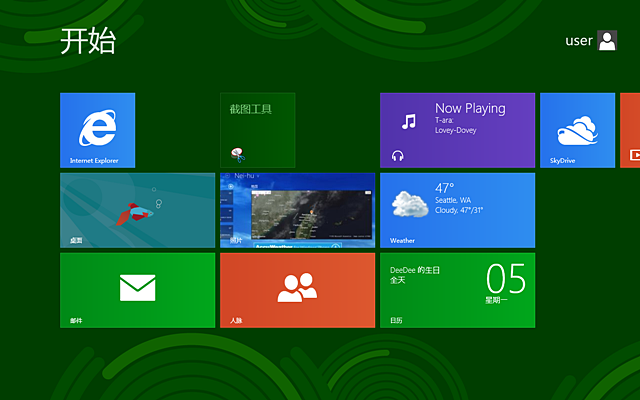
Task: Open the Now Playing music tile
Action: tap(458, 130)
